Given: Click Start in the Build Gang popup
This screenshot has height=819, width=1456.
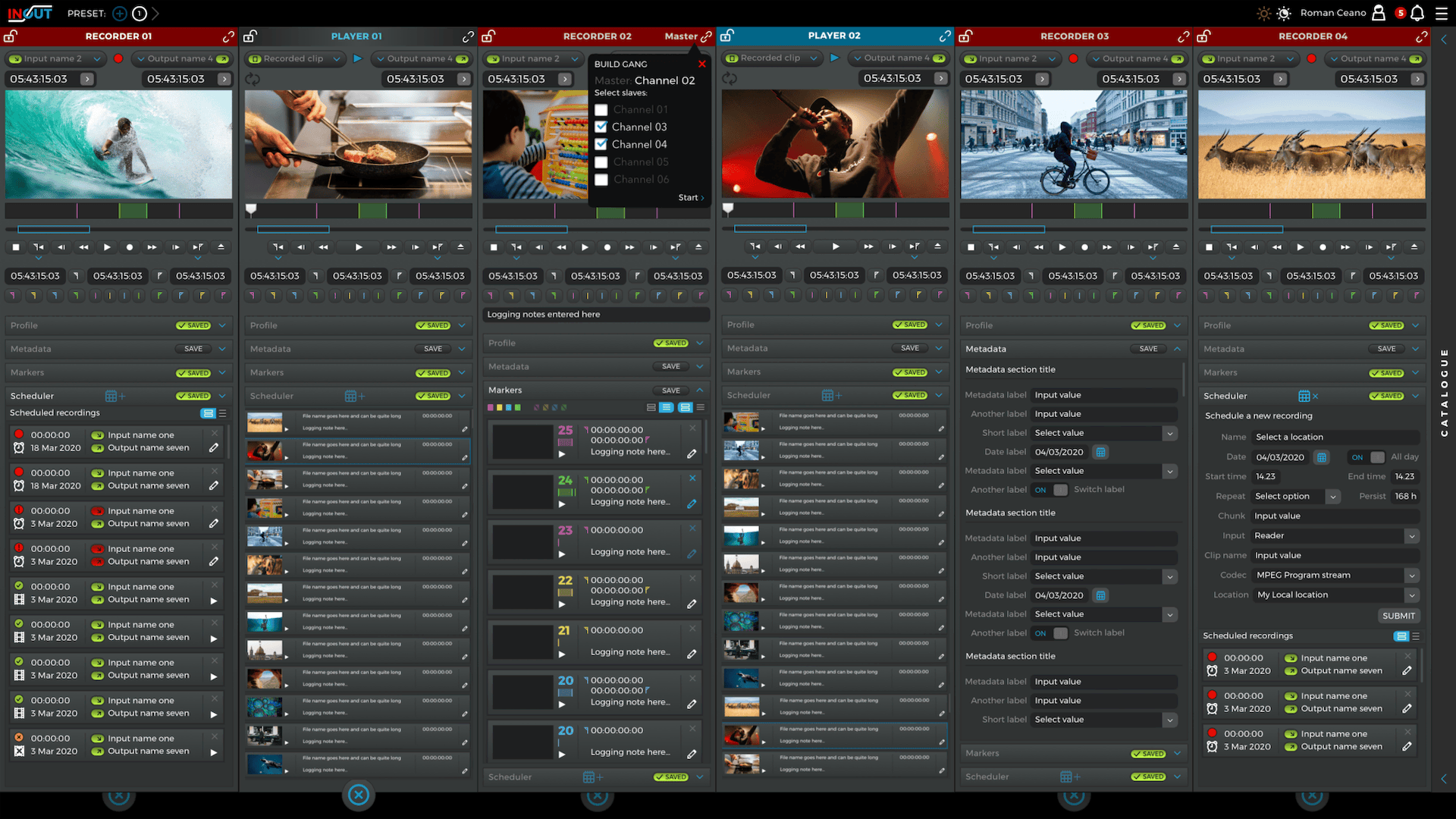Looking at the screenshot, I should 691,197.
